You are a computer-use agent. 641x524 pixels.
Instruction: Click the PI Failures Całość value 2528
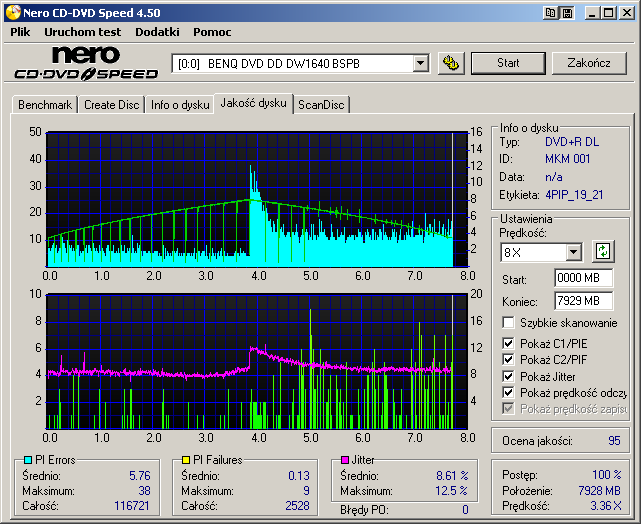[297, 506]
